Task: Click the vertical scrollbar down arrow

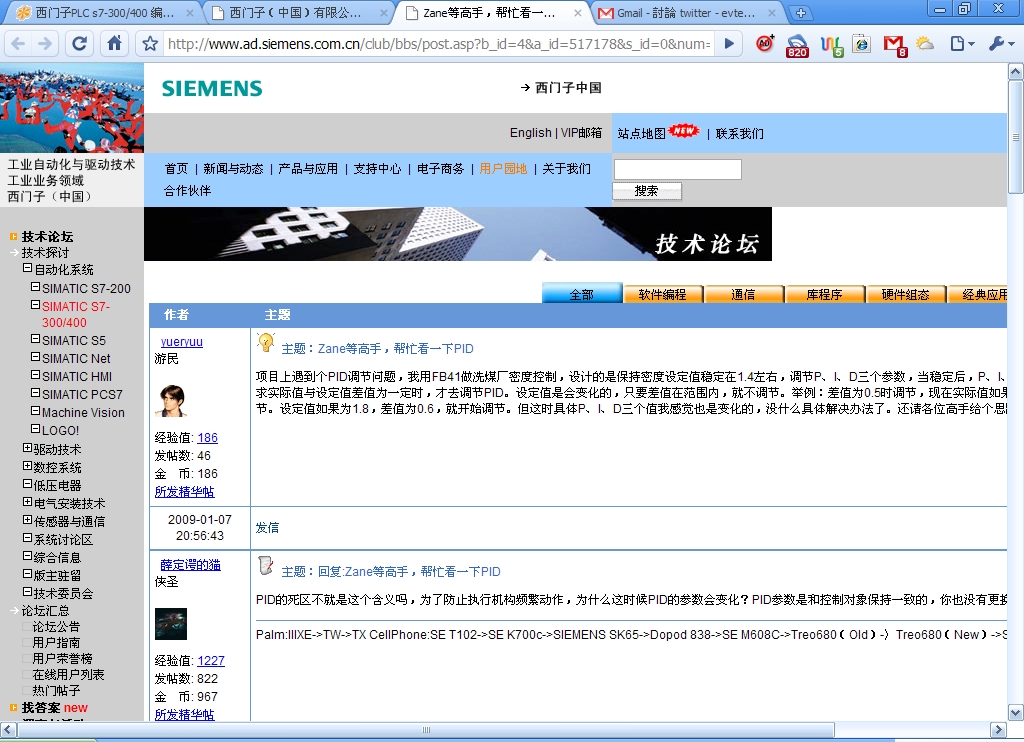Action: click(x=1016, y=713)
